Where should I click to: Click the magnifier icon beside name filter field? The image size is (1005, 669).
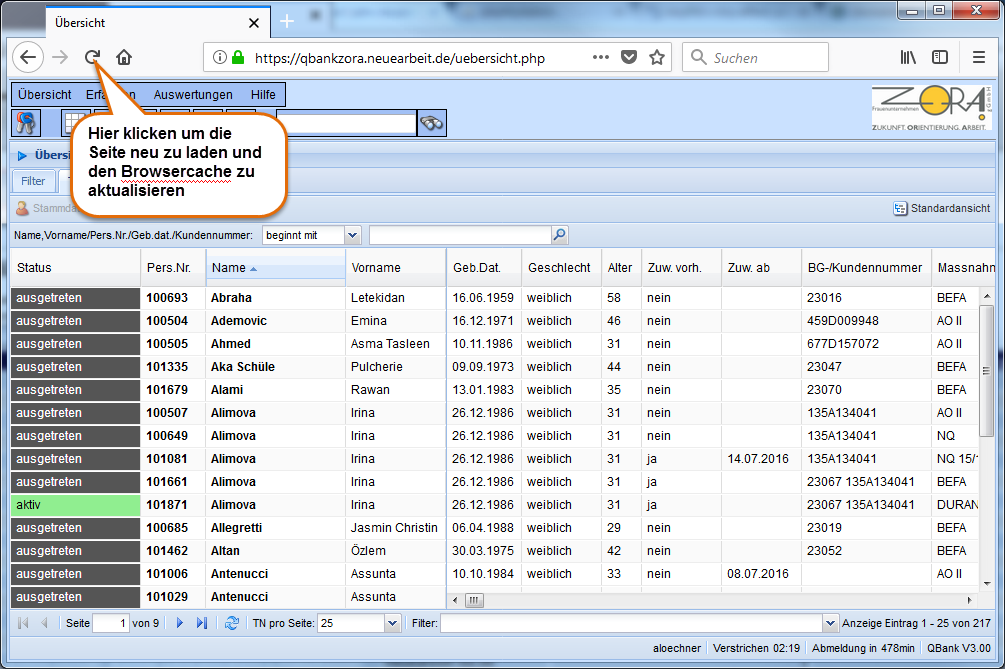(560, 235)
